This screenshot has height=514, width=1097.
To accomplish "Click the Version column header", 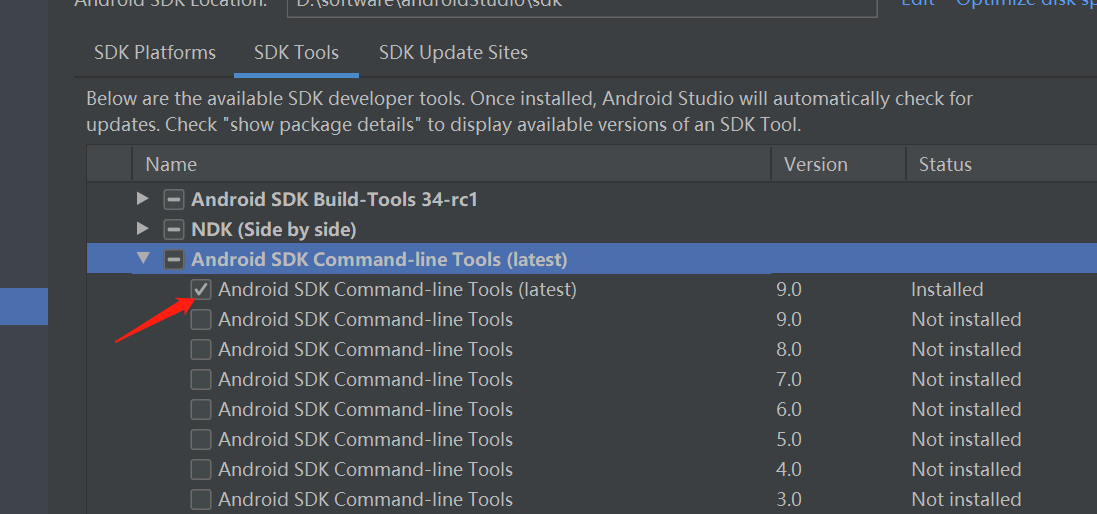I will click(815, 165).
